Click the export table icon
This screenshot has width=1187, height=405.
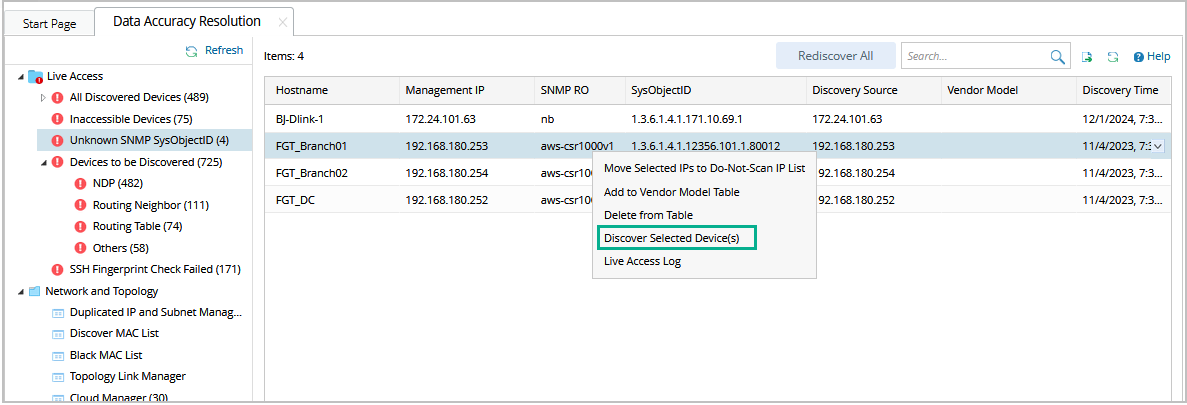click(x=1087, y=57)
